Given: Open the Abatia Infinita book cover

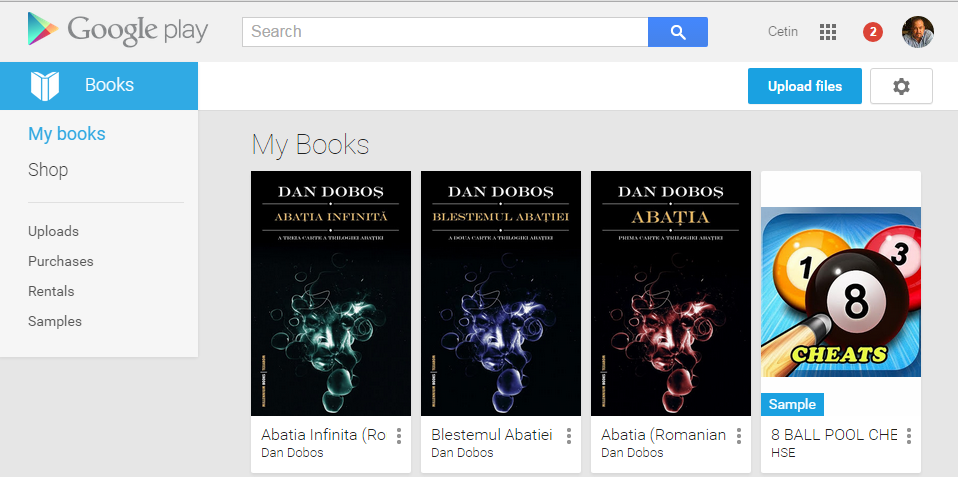Looking at the screenshot, I should (331, 293).
